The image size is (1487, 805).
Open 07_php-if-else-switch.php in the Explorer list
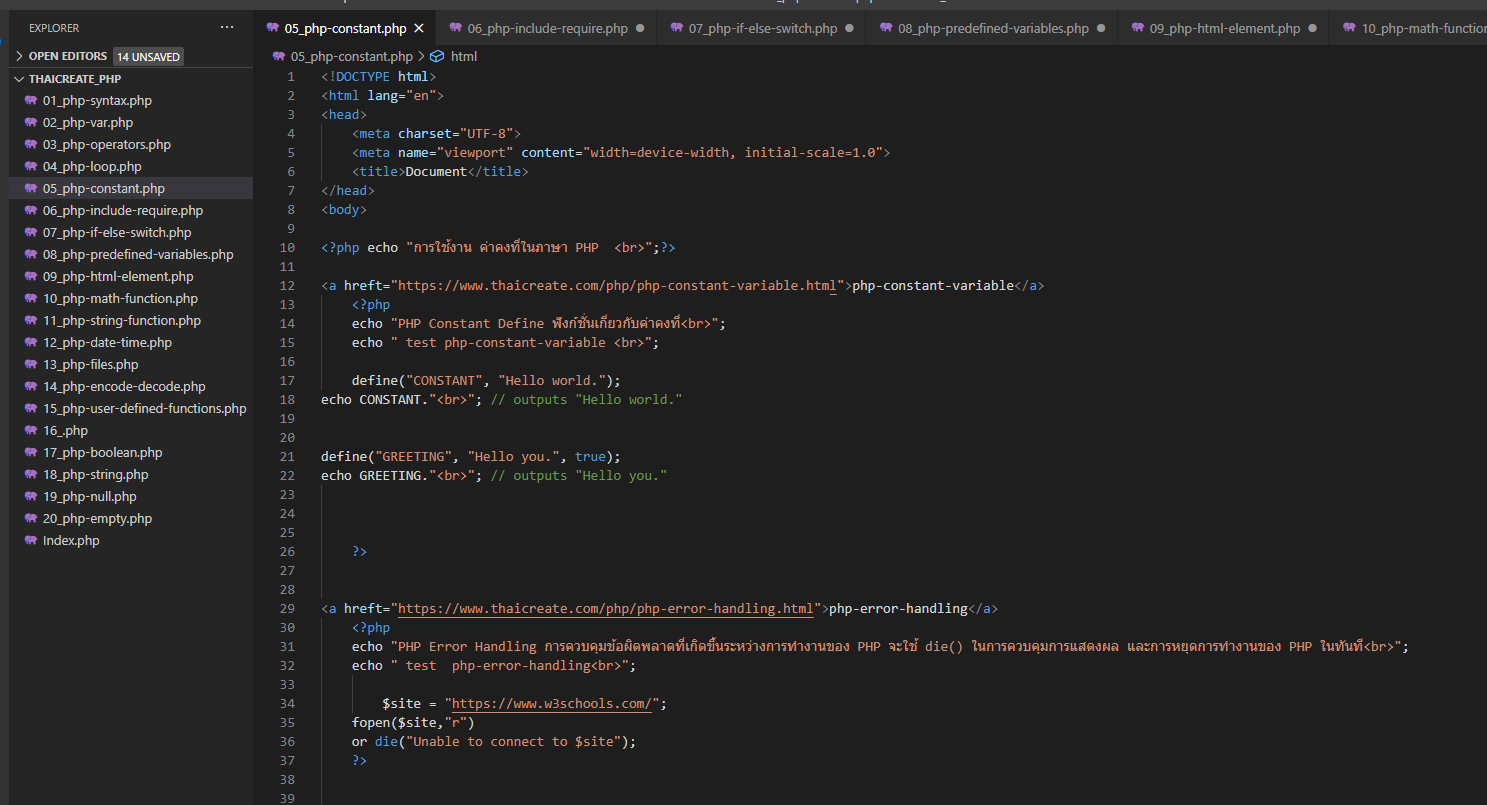point(117,232)
